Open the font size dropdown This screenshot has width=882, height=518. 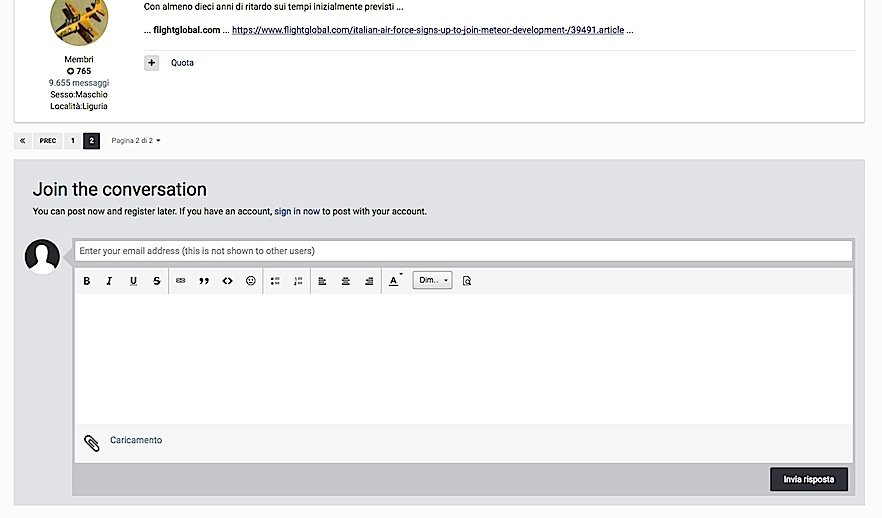click(x=432, y=281)
